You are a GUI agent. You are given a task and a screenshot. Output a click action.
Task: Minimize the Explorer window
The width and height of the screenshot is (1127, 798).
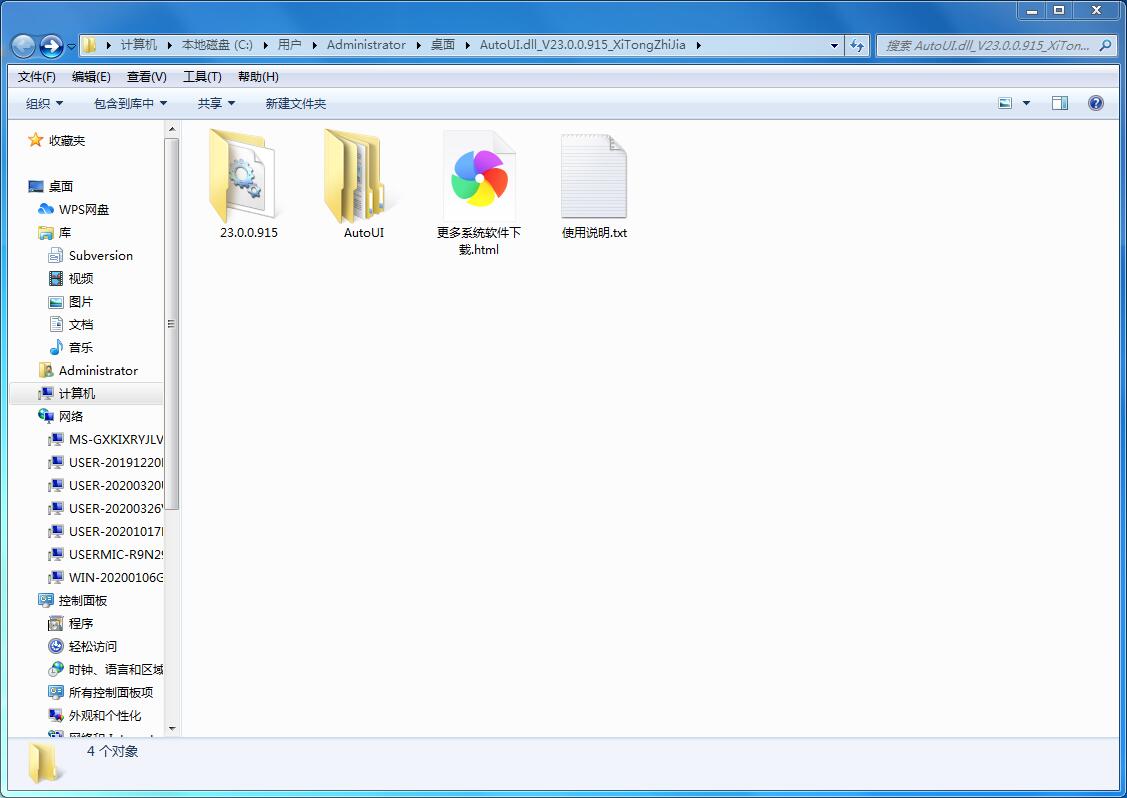click(1032, 10)
